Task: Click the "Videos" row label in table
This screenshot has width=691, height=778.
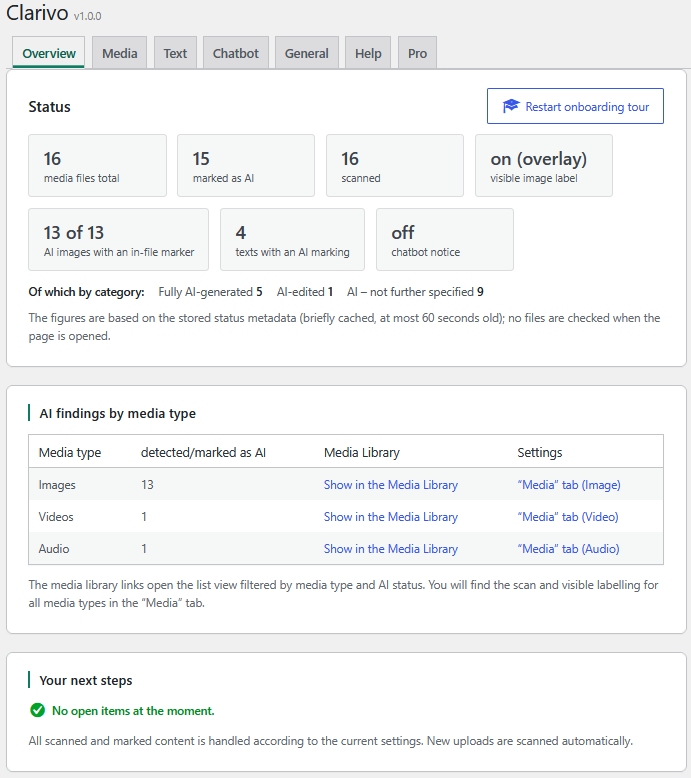Action: pos(56,517)
